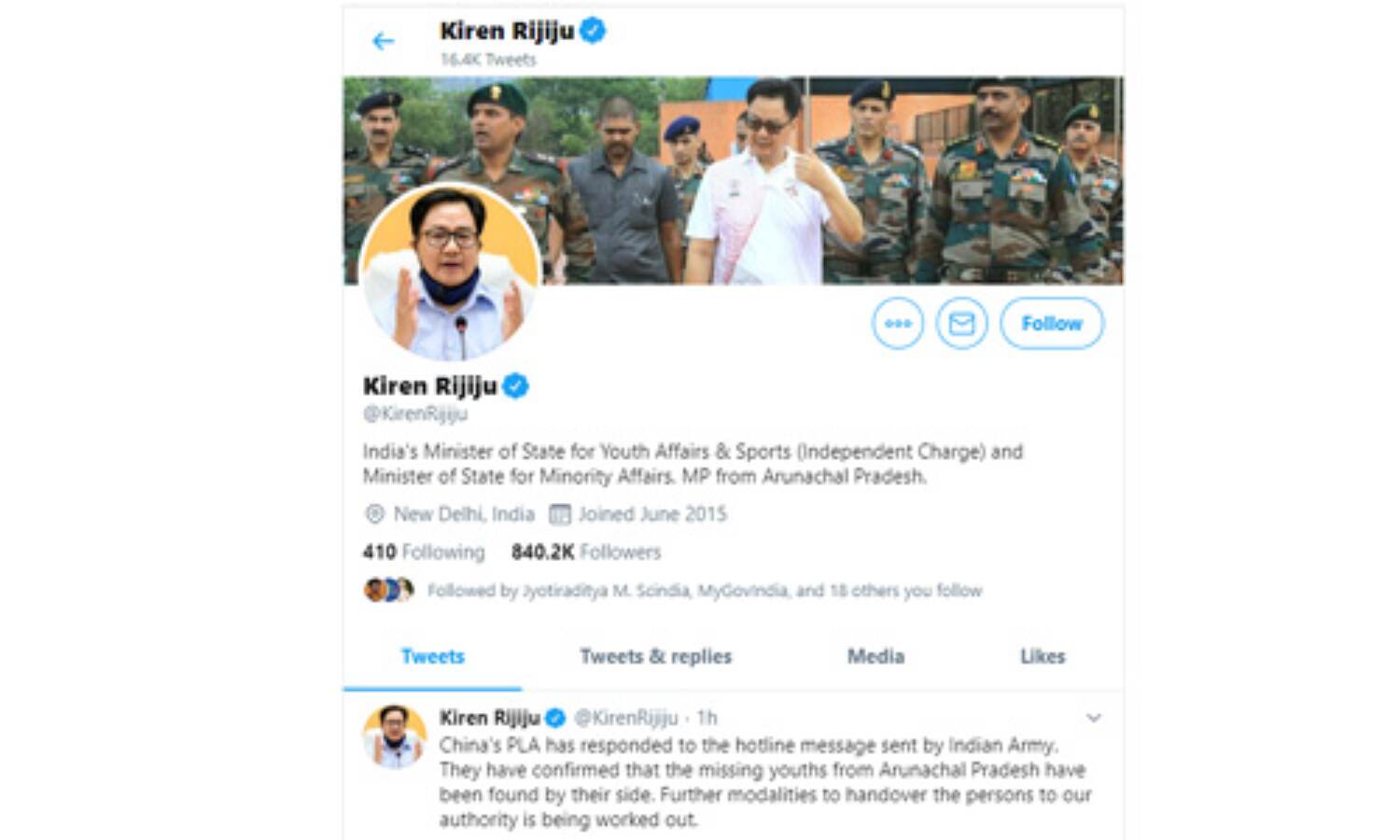1400x840 pixels.
Task: Open the three-dots more options button
Action: [898, 324]
